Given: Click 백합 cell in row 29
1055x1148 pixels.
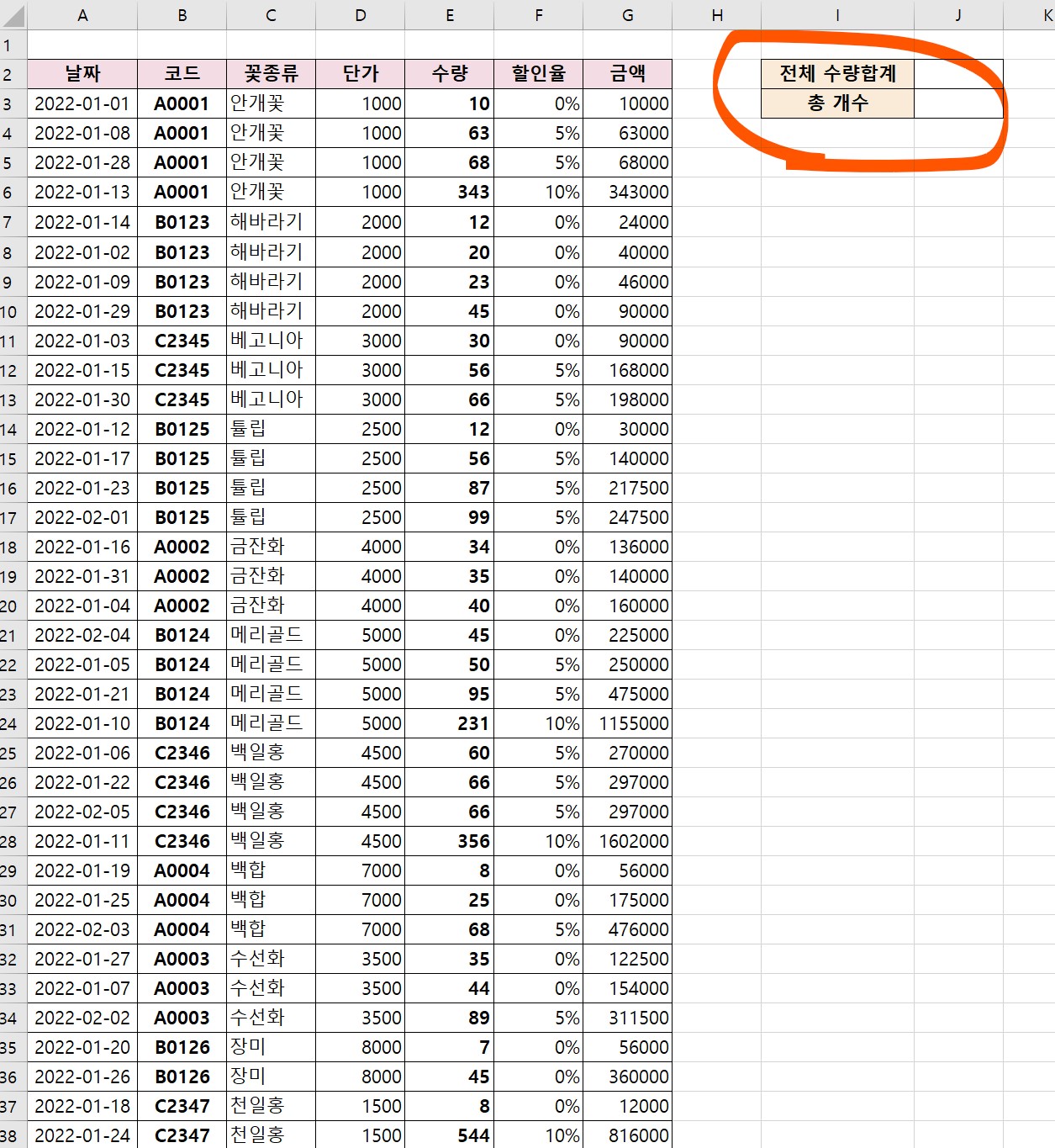Looking at the screenshot, I should 271,870.
